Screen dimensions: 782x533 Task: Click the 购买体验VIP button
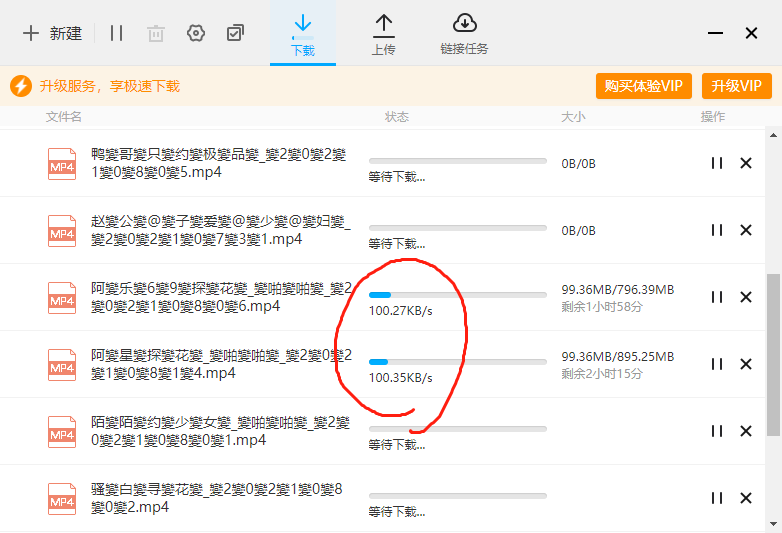pos(644,86)
